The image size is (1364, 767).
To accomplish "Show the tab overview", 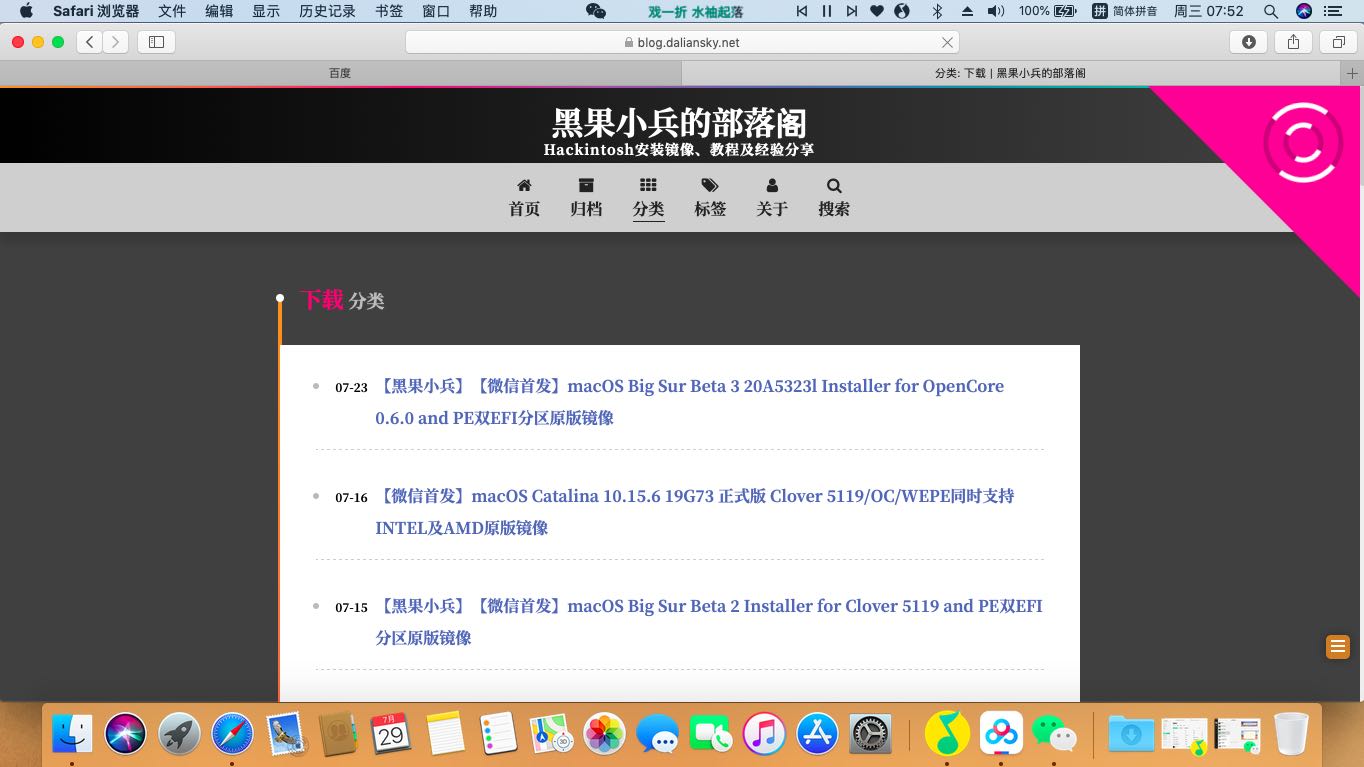I will coord(1338,42).
